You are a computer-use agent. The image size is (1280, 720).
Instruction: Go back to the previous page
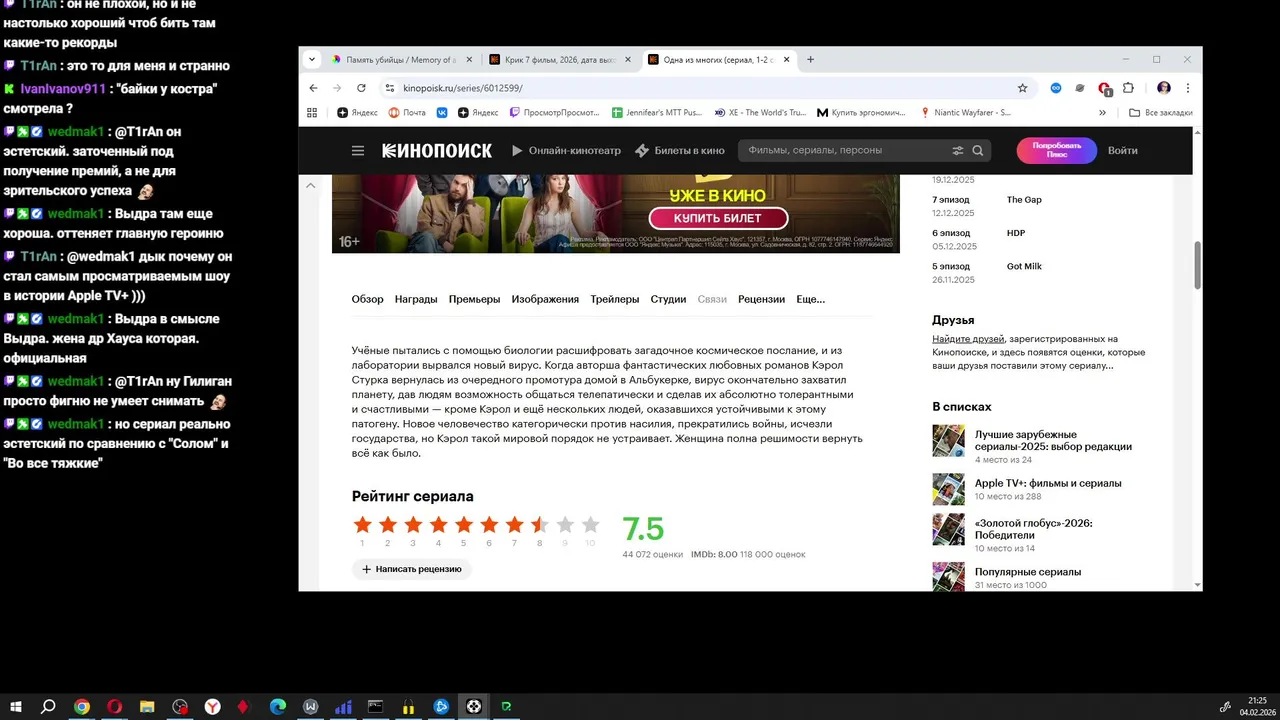[x=313, y=88]
